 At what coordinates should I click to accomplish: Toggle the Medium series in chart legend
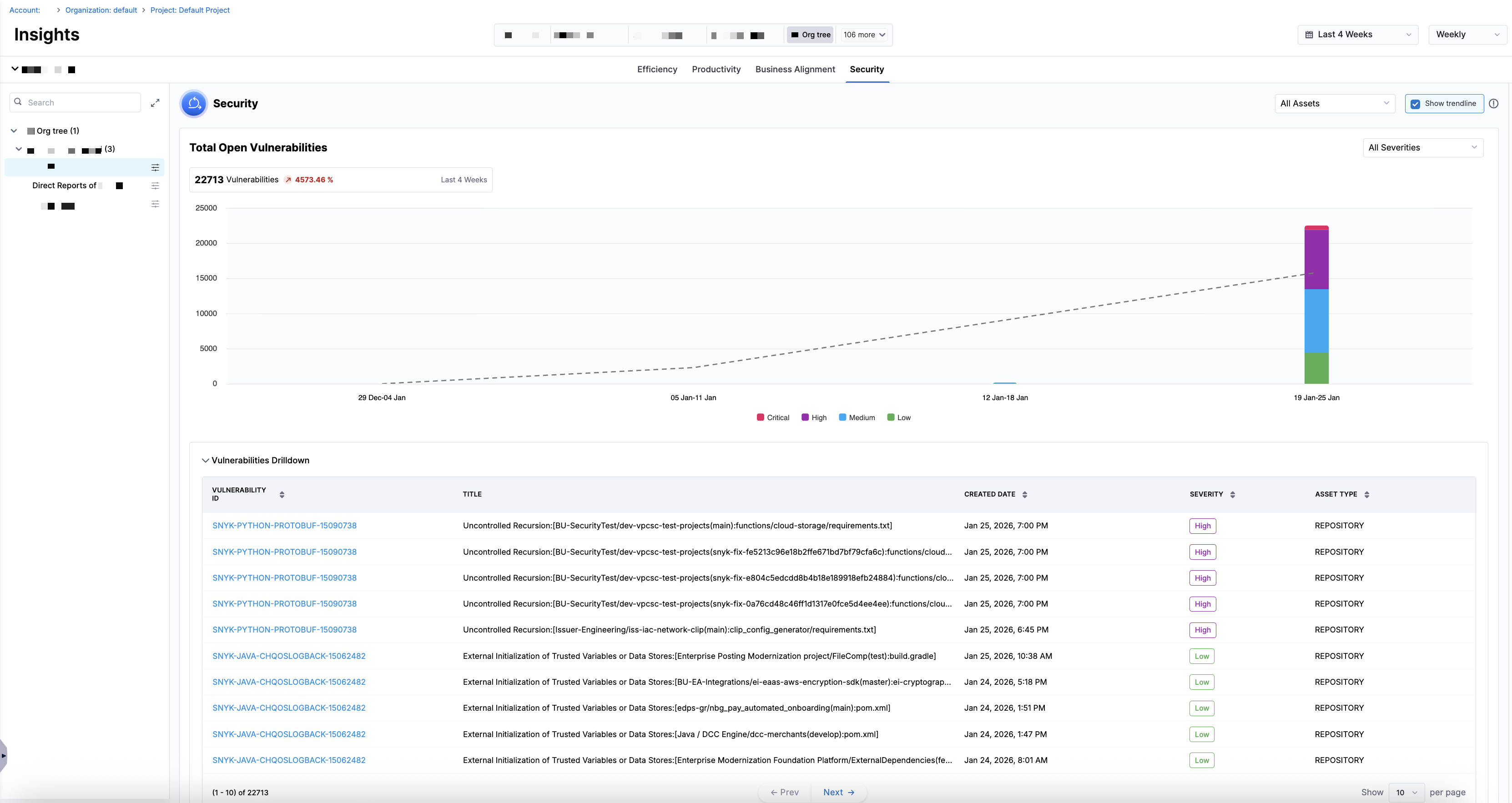coord(857,417)
